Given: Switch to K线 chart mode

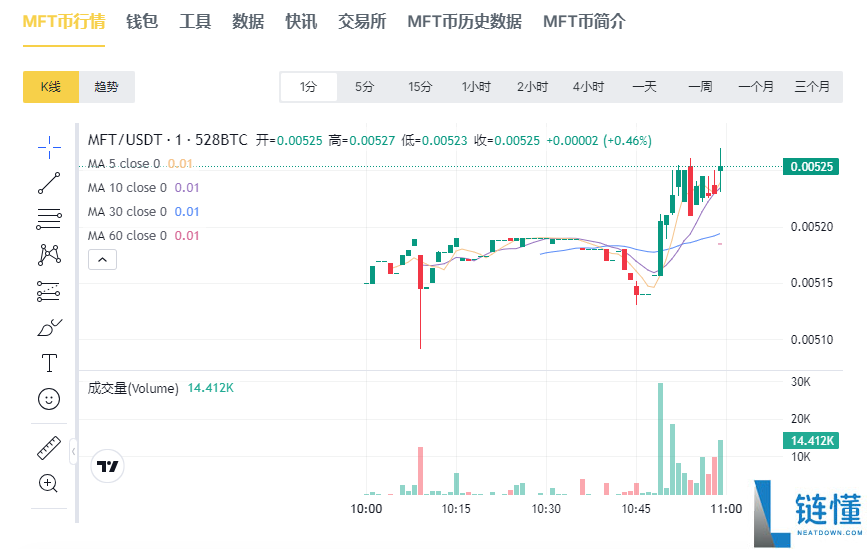Looking at the screenshot, I should [51, 87].
